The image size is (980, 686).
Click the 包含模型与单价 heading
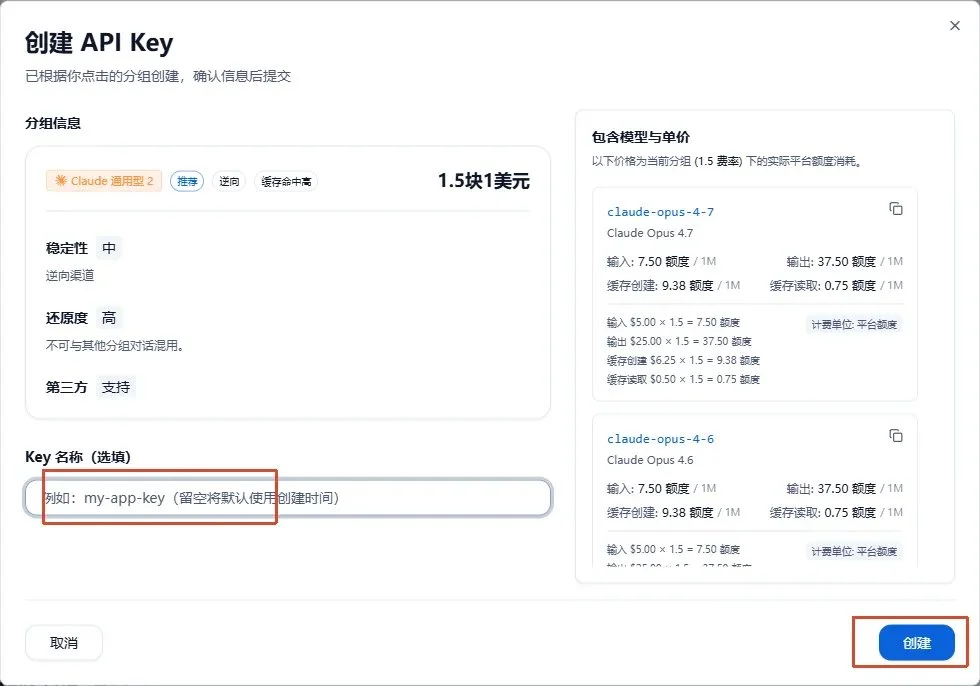(641, 137)
